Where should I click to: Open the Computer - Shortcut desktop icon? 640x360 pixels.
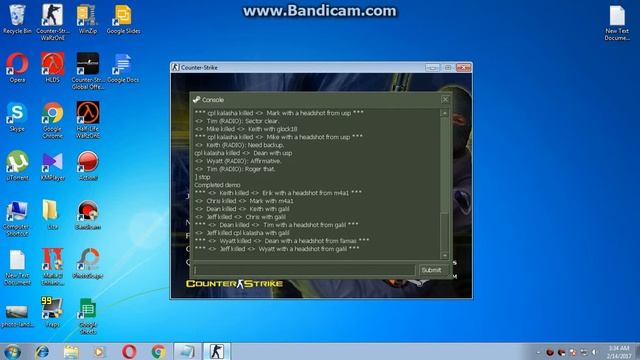click(17, 218)
